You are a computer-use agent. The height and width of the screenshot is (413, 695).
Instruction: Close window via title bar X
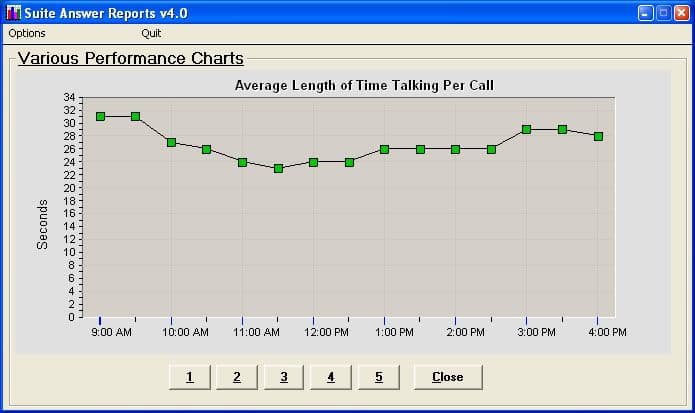(682, 13)
